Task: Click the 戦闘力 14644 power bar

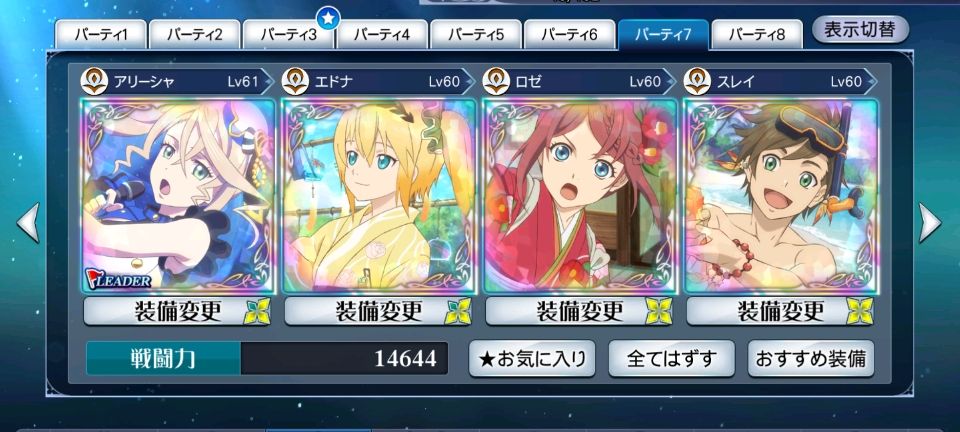Action: 267,359
